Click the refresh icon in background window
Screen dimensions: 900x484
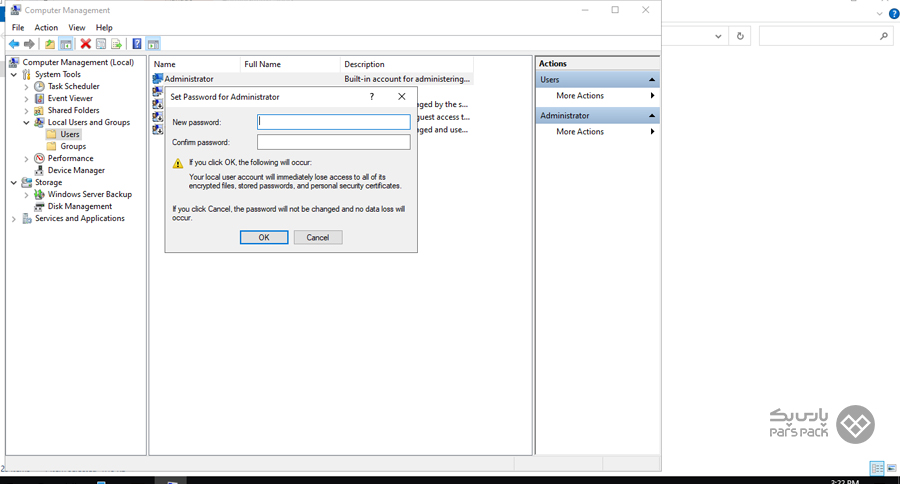click(740, 36)
